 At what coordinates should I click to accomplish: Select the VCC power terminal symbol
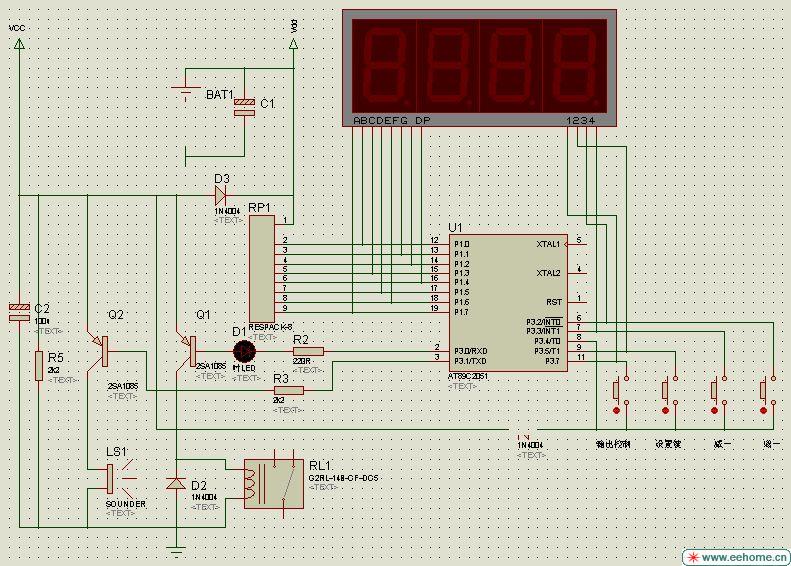[x=19, y=44]
